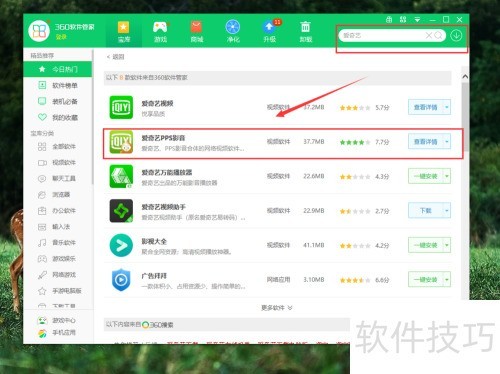Select 软件榜单 in the sidebar
Image resolution: width=500 pixels, height=374 pixels.
click(58, 86)
